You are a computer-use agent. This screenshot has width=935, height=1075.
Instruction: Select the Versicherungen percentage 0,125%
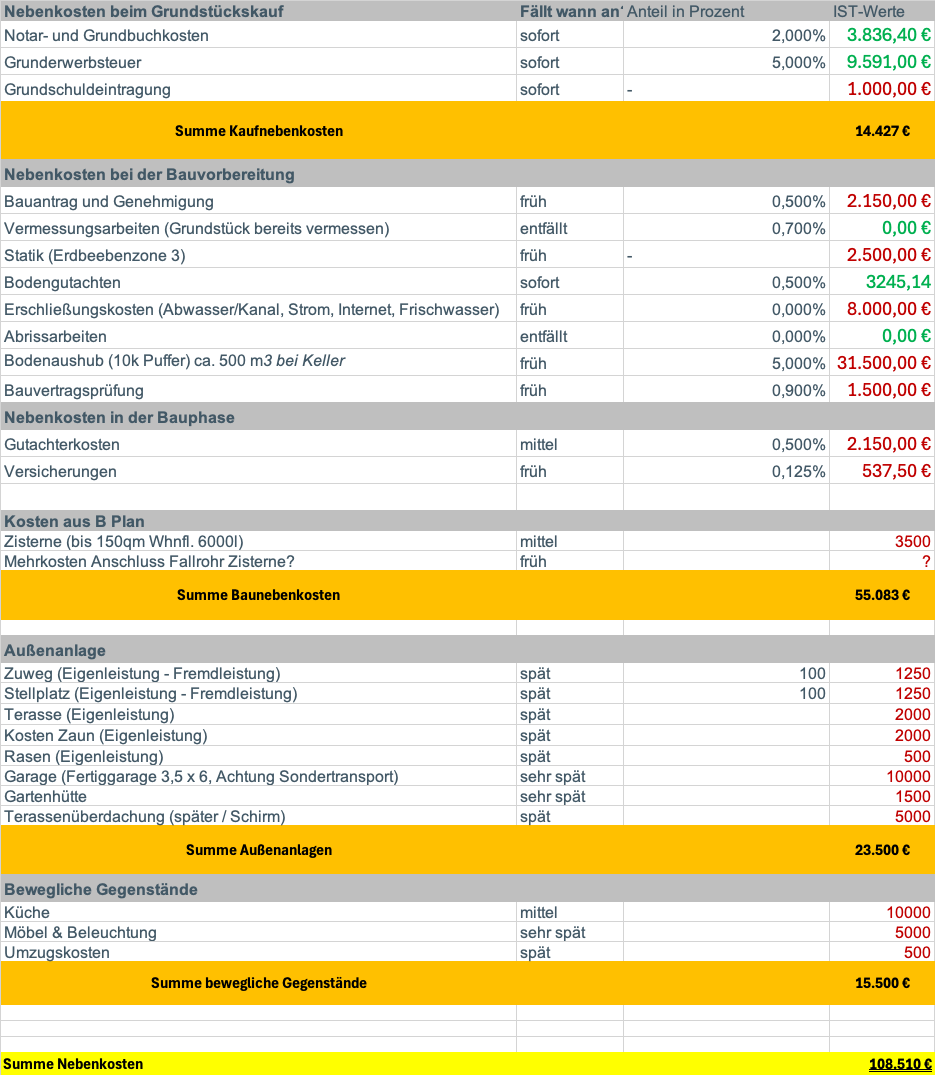point(798,471)
